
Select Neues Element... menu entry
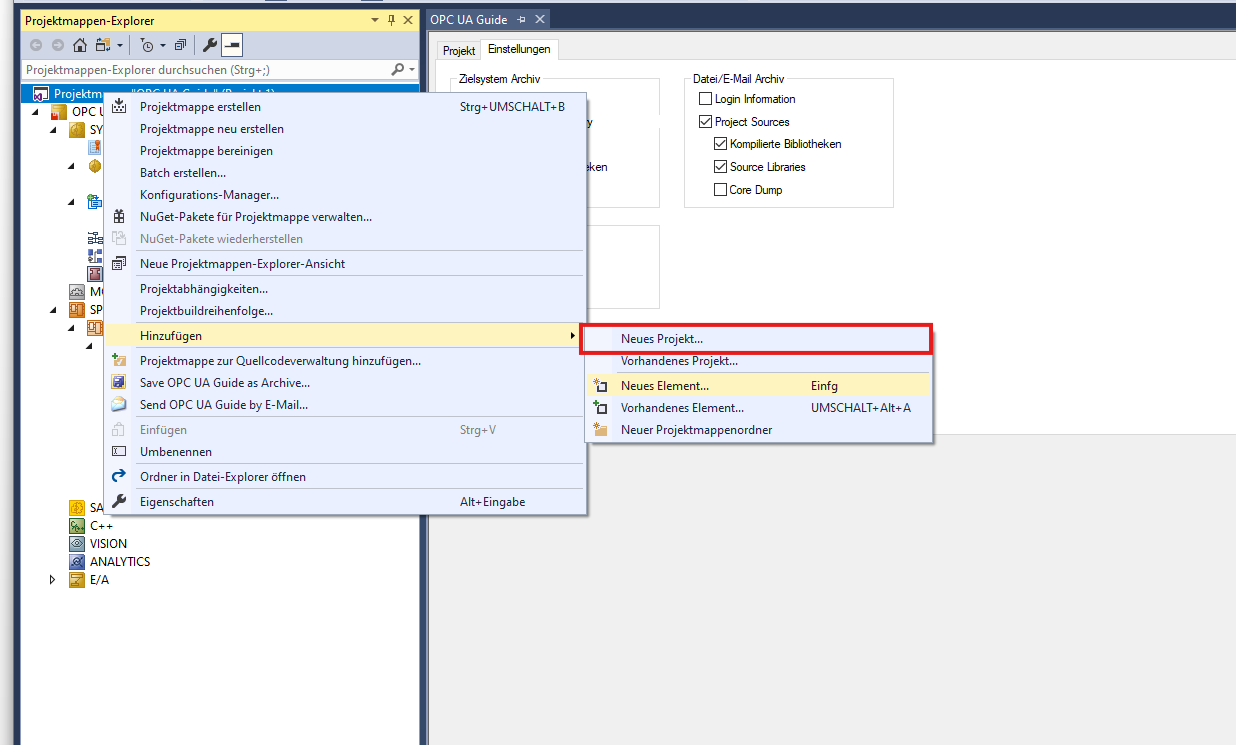tap(758, 386)
